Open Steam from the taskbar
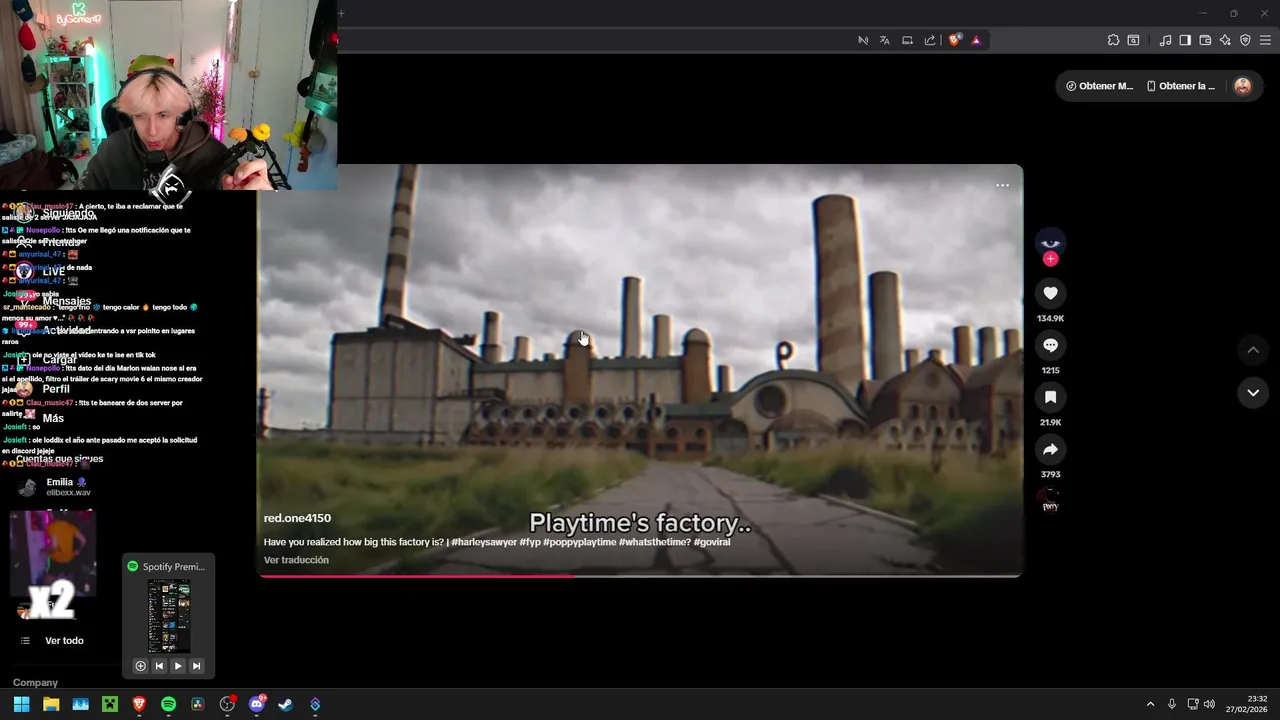This screenshot has width=1280, height=720. click(285, 704)
